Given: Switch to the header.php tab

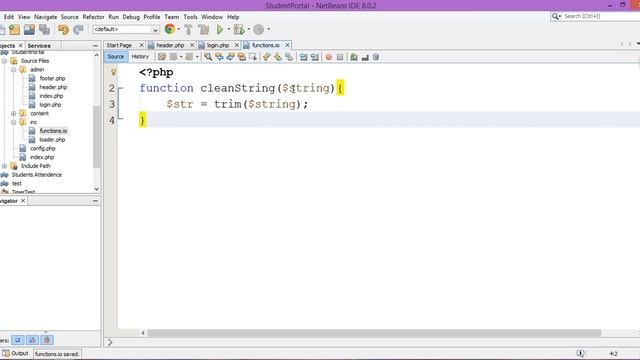Looking at the screenshot, I should pos(170,45).
